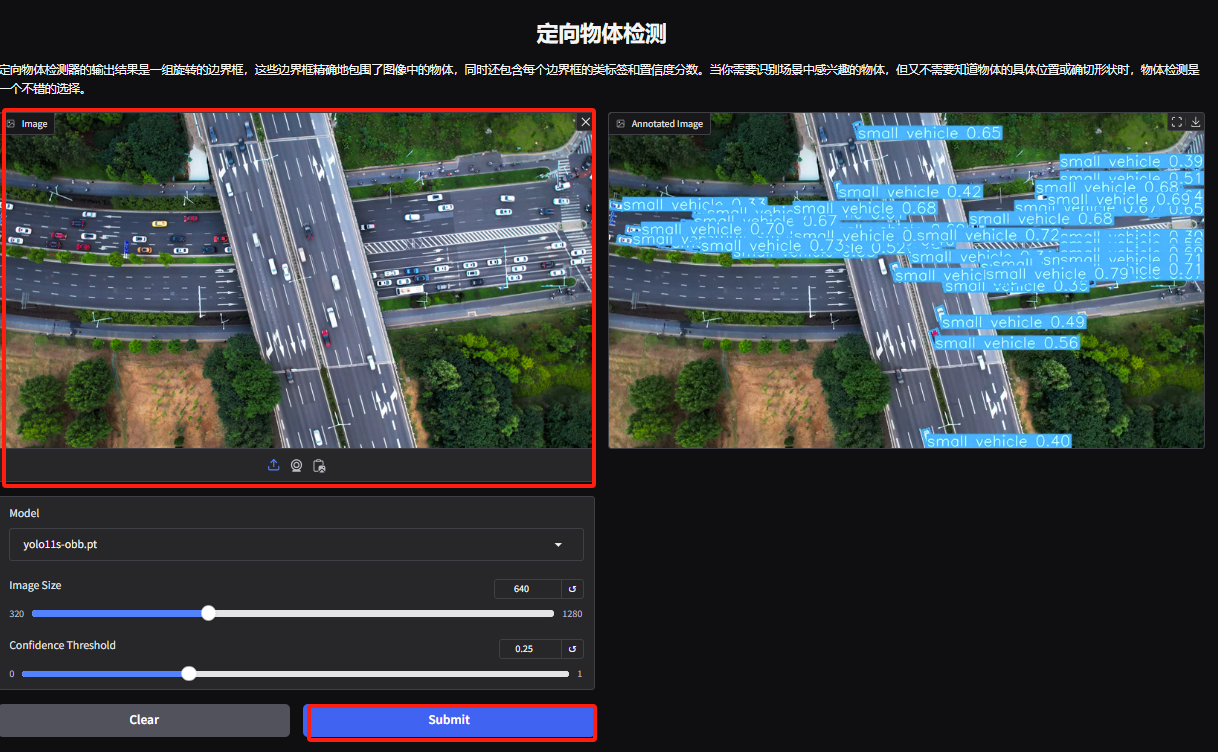Screen dimensions: 1218x752
Task: View the Annotated Image in fullscreen
Action: click(1177, 122)
